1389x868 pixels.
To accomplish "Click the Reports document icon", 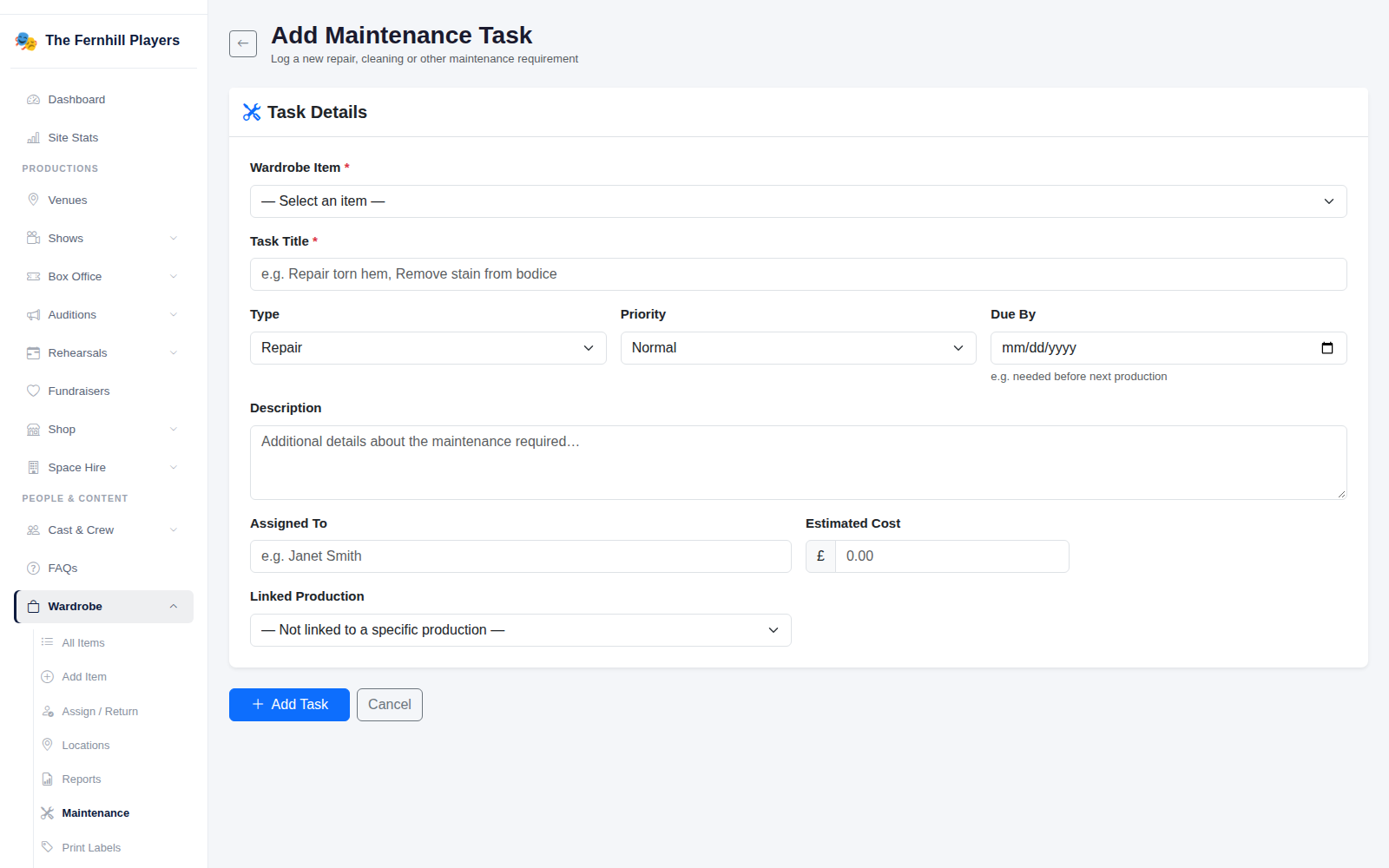I will (x=47, y=779).
